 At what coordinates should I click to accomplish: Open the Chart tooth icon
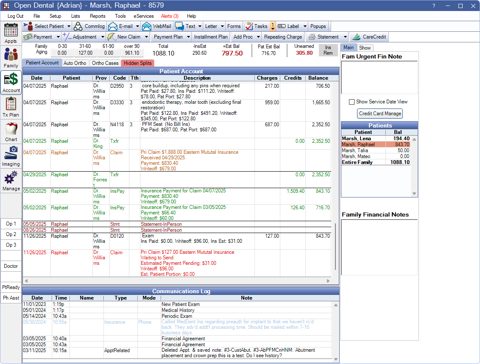pyautogui.click(x=11, y=128)
